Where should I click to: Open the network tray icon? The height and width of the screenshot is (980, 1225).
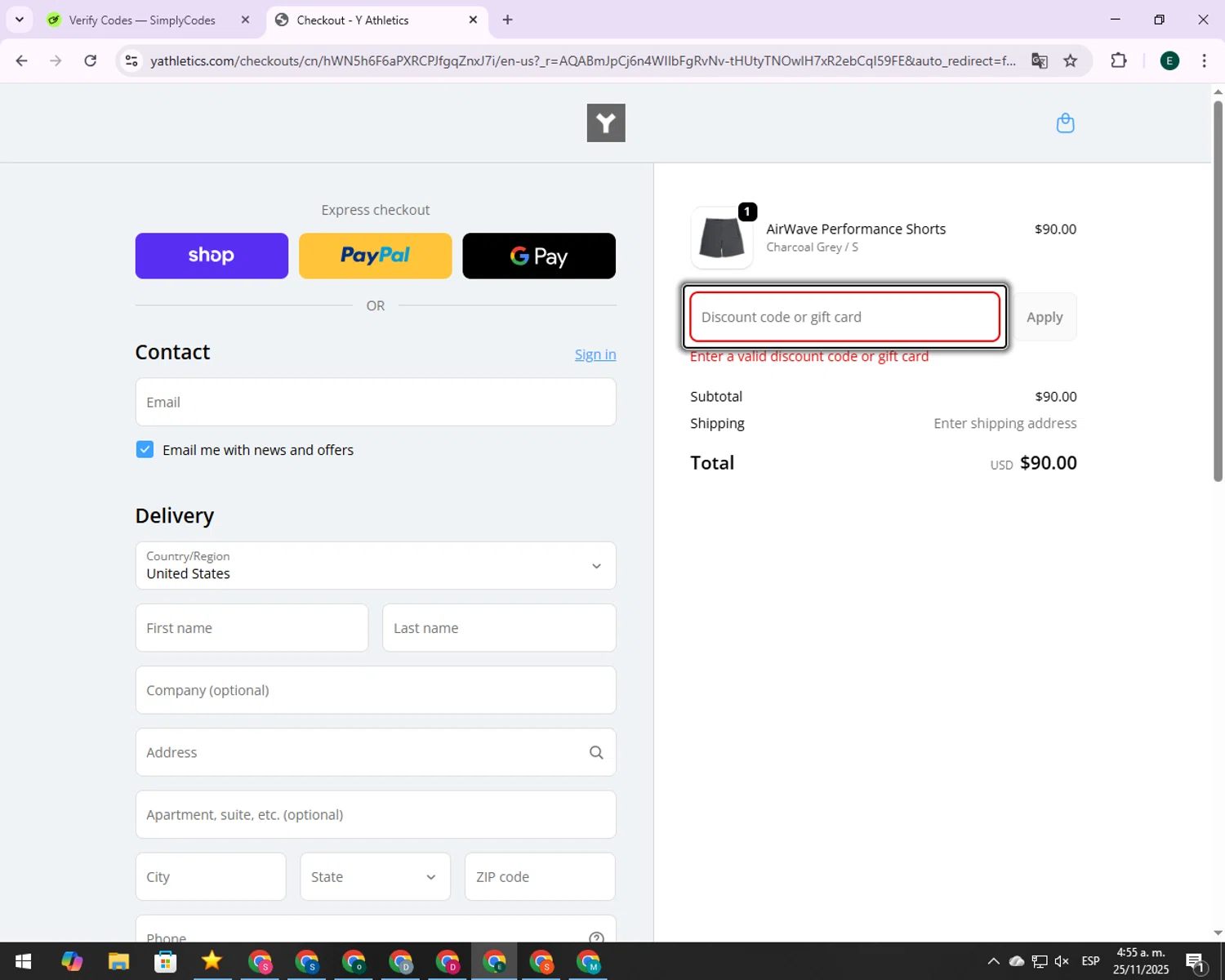[1040, 961]
